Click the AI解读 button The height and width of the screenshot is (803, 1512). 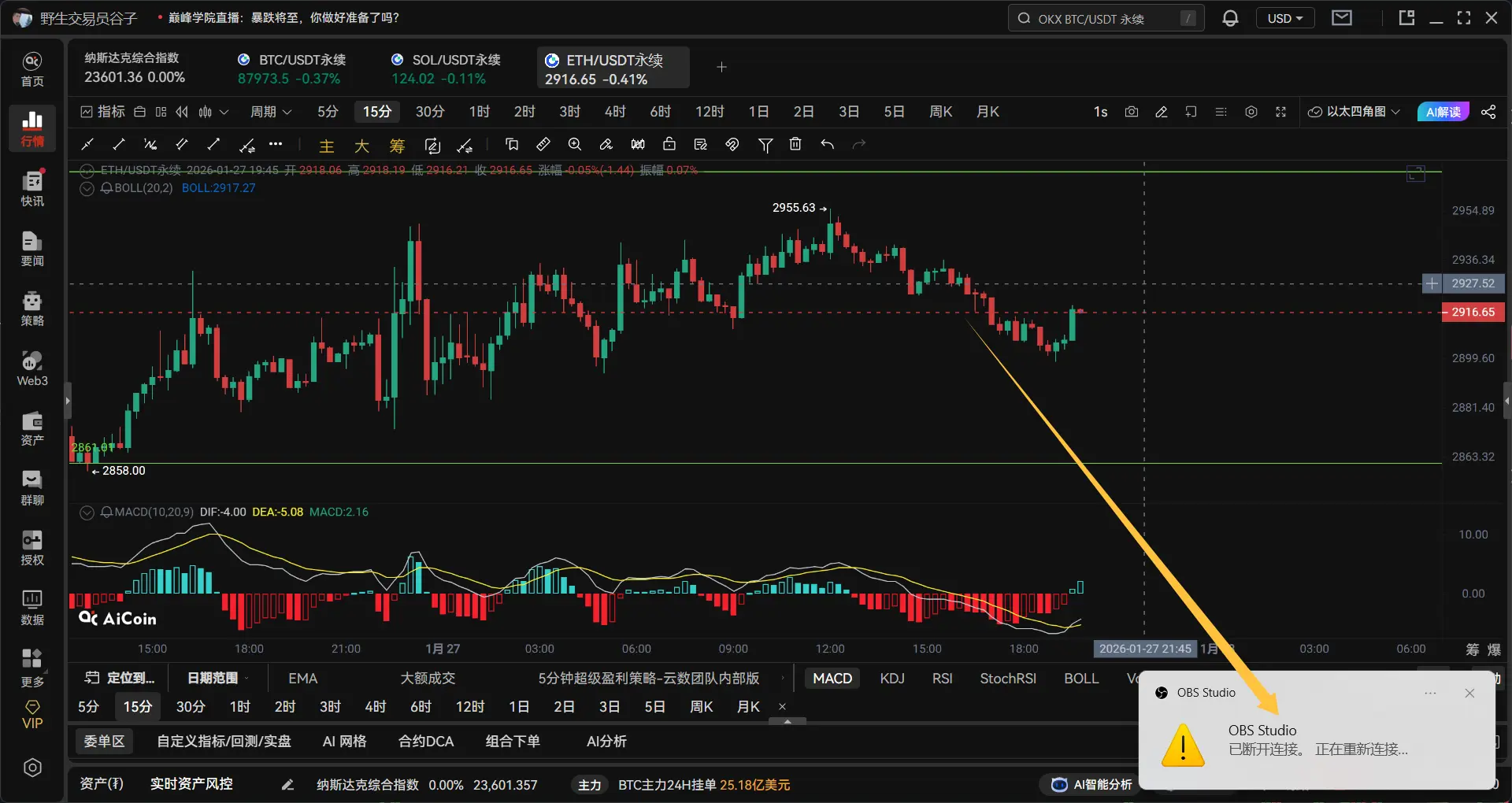coord(1443,112)
